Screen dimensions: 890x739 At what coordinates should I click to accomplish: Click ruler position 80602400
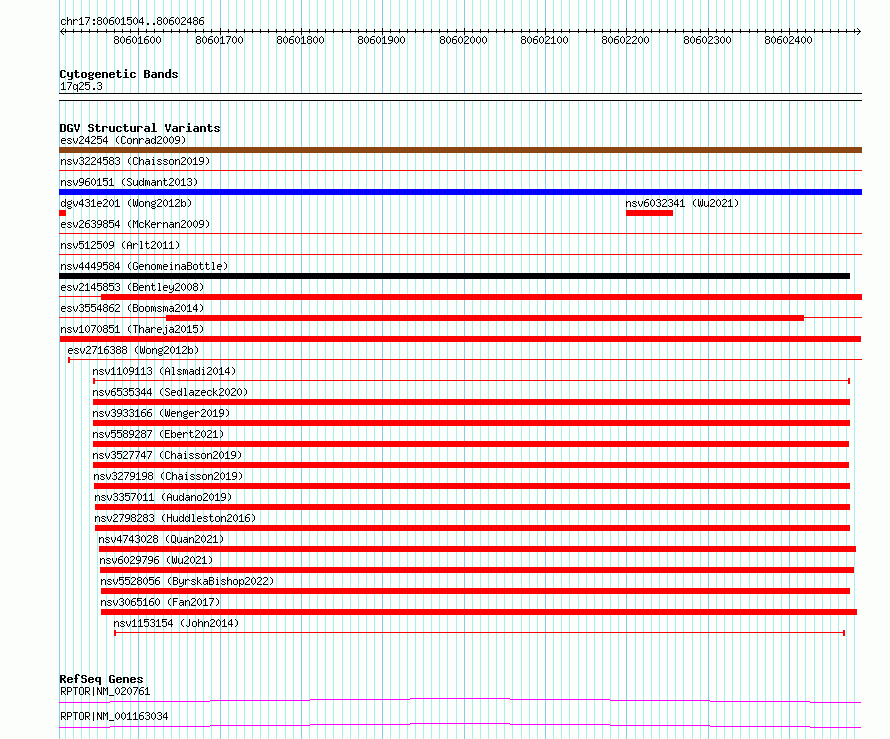[788, 40]
